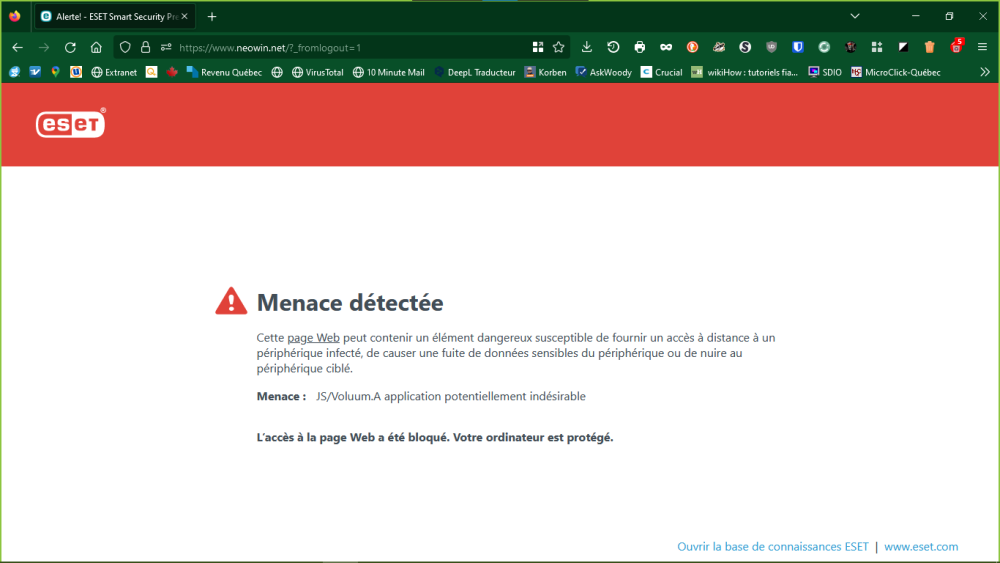Click the padlock site security icon

145,47
